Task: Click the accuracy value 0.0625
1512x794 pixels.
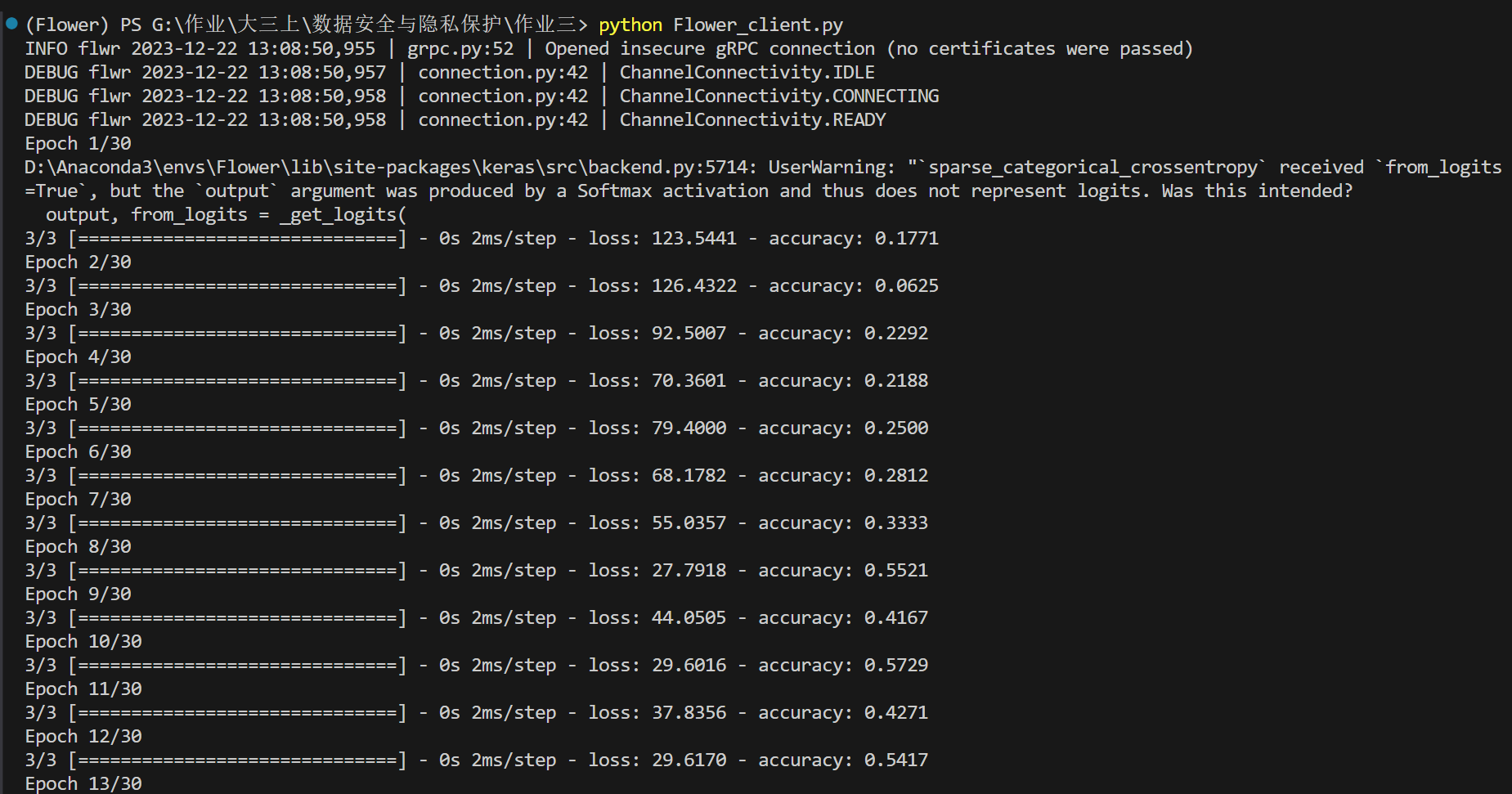Action: pos(906,286)
